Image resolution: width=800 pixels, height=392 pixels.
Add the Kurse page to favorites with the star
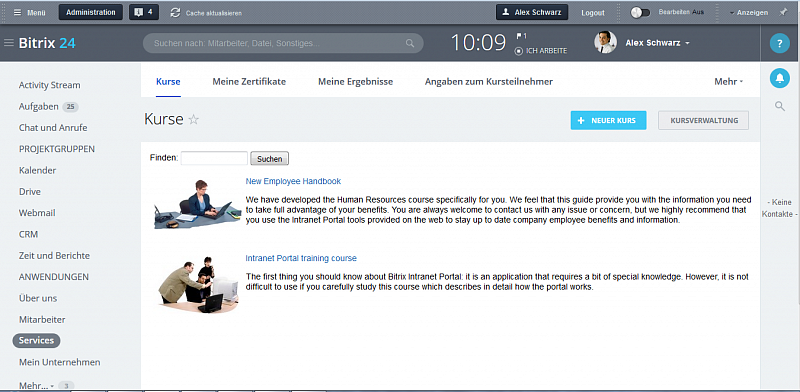point(193,119)
